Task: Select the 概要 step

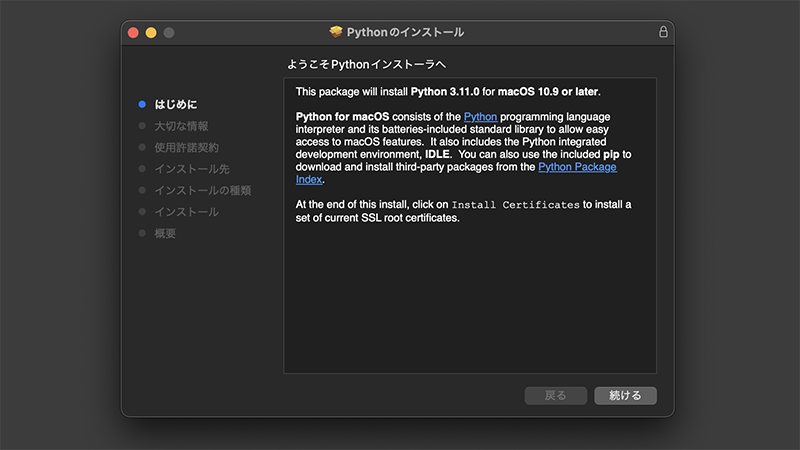Action: (165, 233)
